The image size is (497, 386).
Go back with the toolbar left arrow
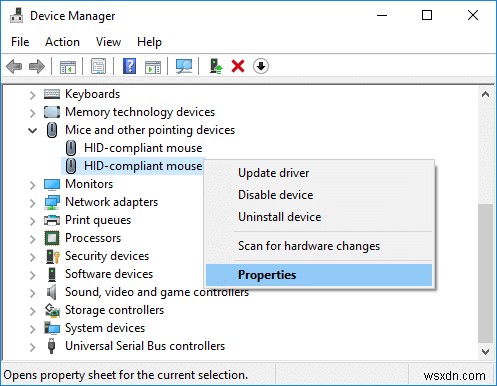click(14, 66)
